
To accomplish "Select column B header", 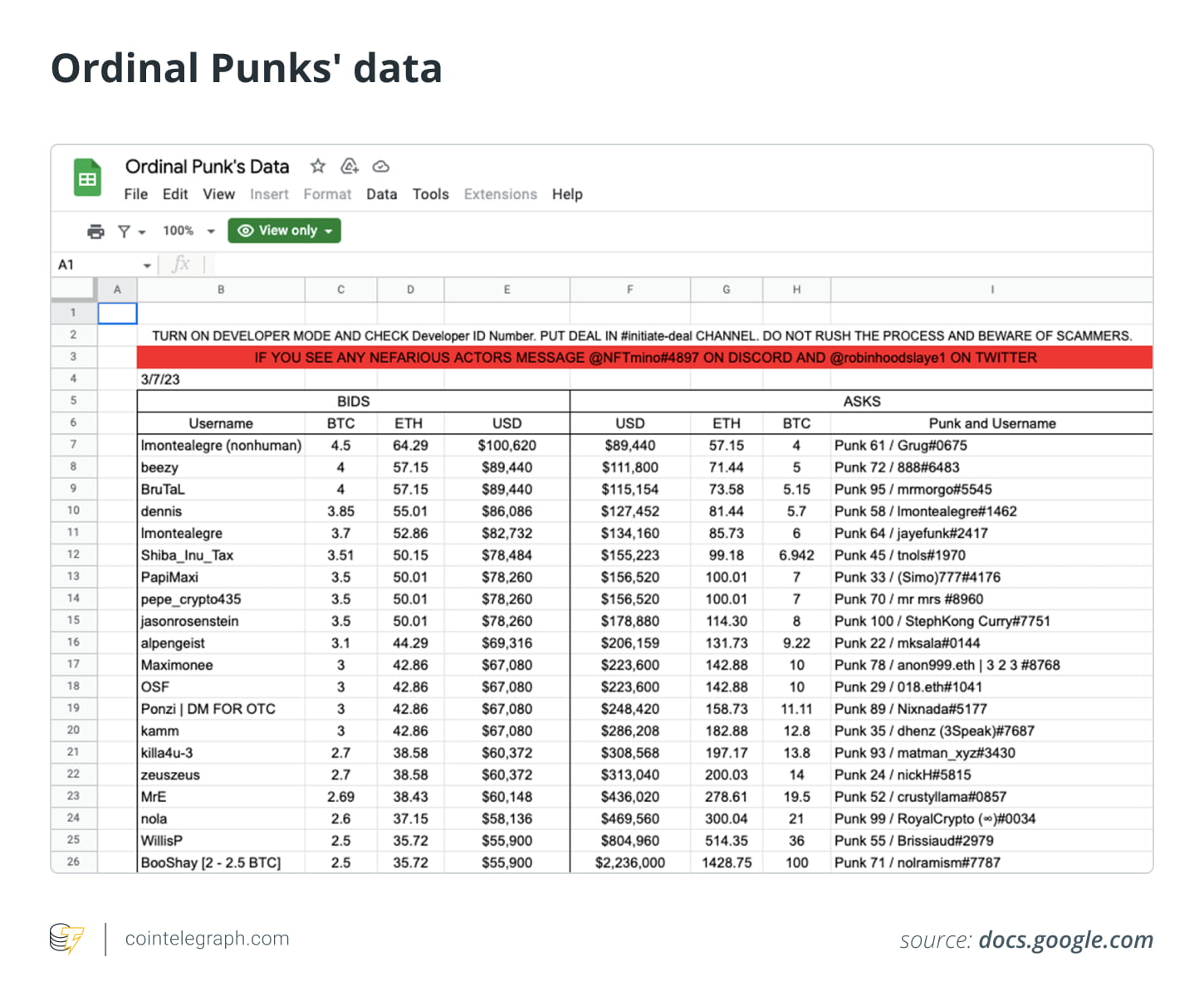I will [221, 290].
